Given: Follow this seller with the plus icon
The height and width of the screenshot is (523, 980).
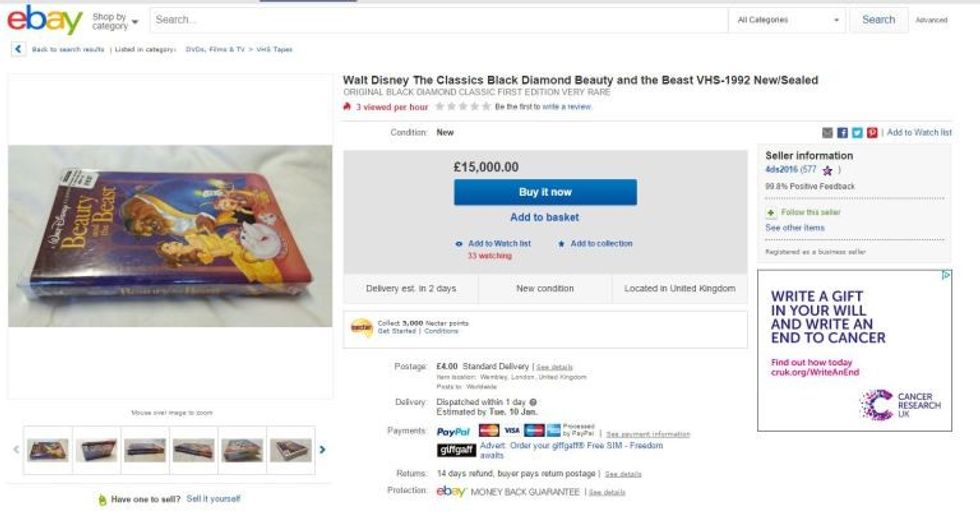Looking at the screenshot, I should pos(771,213).
